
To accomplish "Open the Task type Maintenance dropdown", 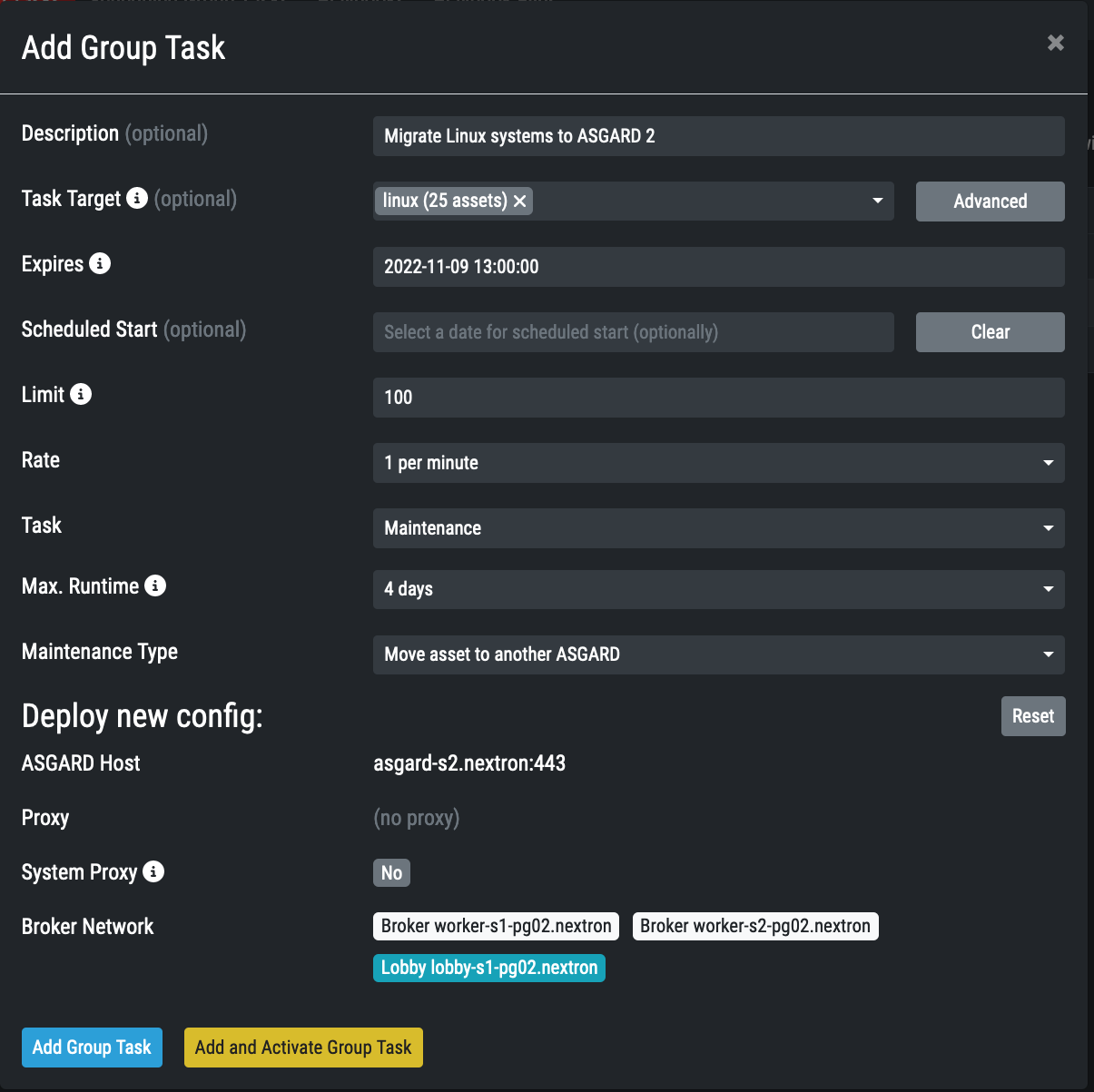I will point(718,528).
